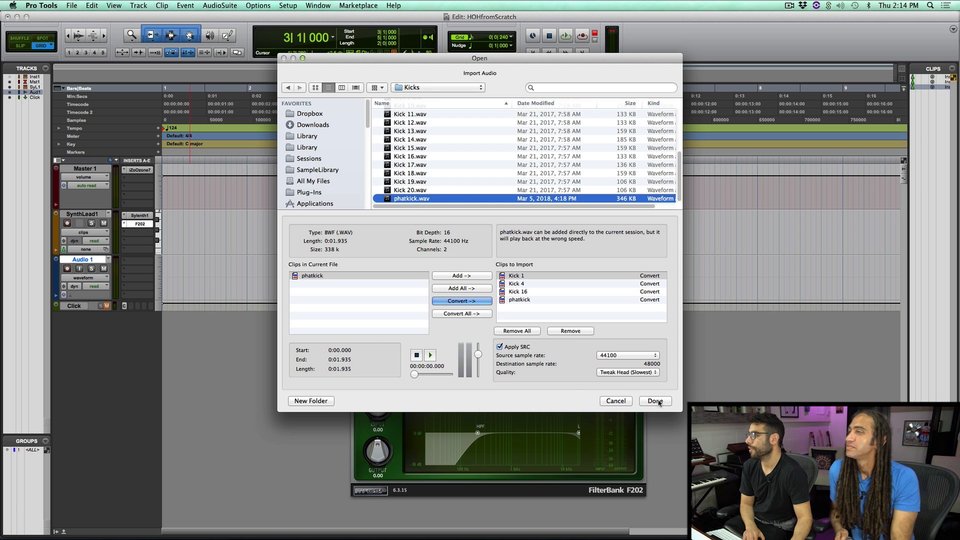Click the list view button in Open dialog
Image resolution: width=960 pixels, height=540 pixels.
click(329, 88)
